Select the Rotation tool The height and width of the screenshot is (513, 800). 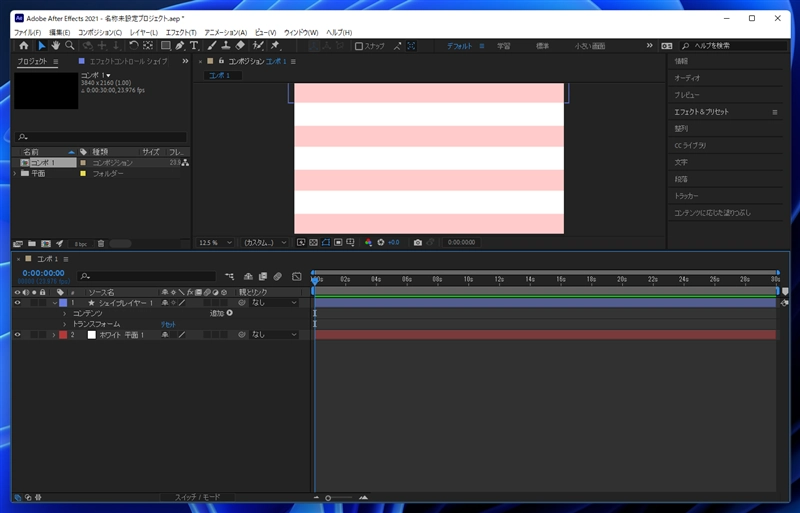click(x=133, y=46)
